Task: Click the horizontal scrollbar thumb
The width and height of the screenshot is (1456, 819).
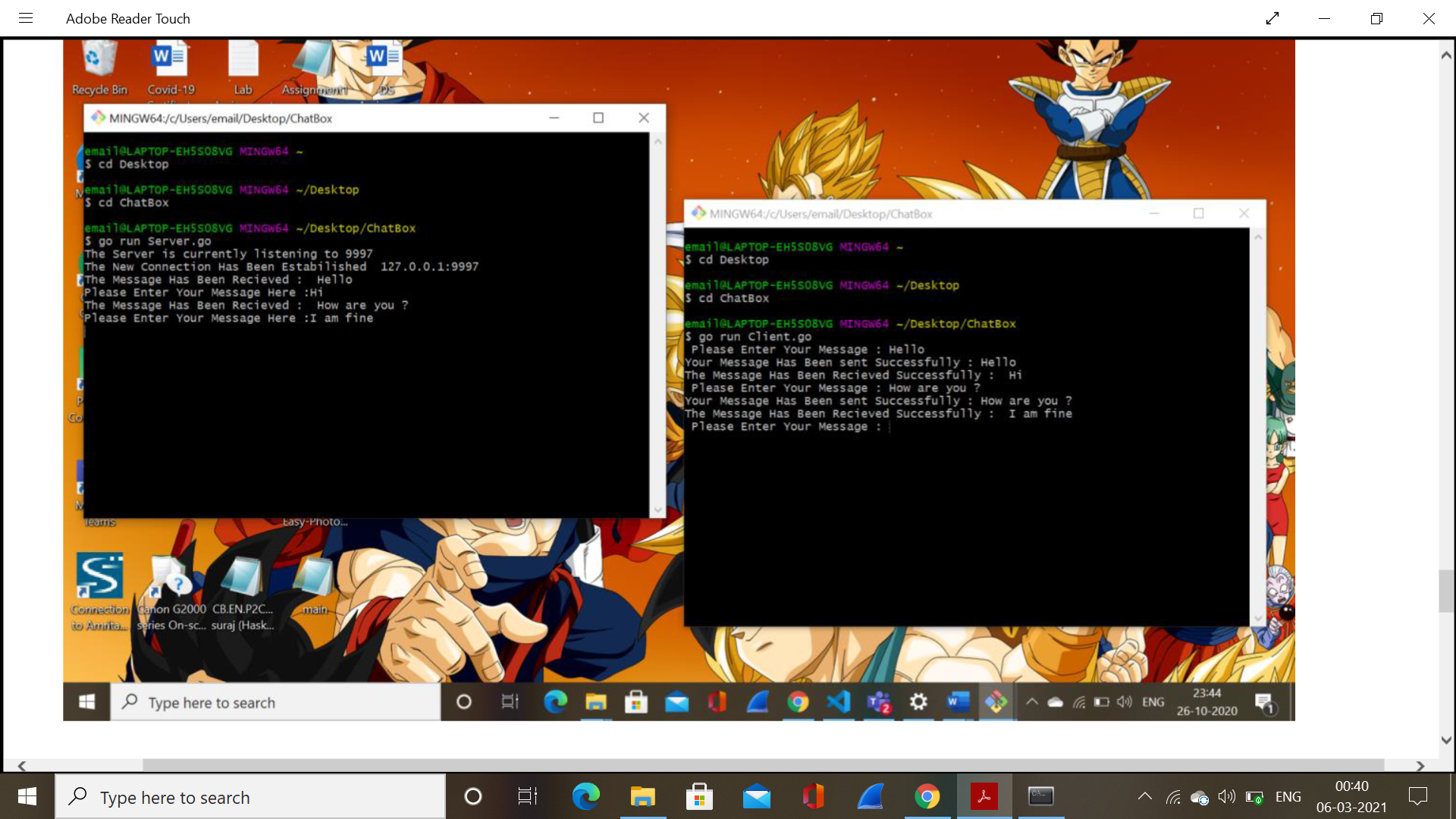Action: [764, 766]
